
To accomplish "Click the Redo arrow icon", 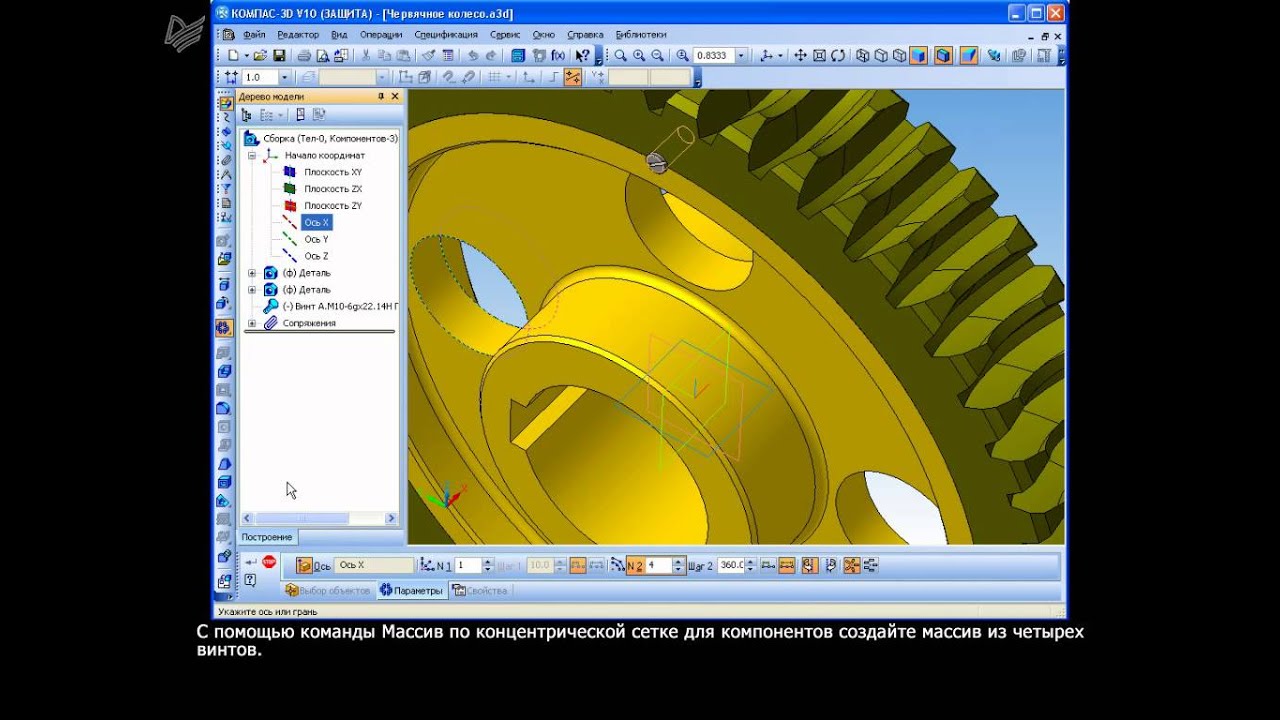I will pyautogui.click(x=490, y=56).
